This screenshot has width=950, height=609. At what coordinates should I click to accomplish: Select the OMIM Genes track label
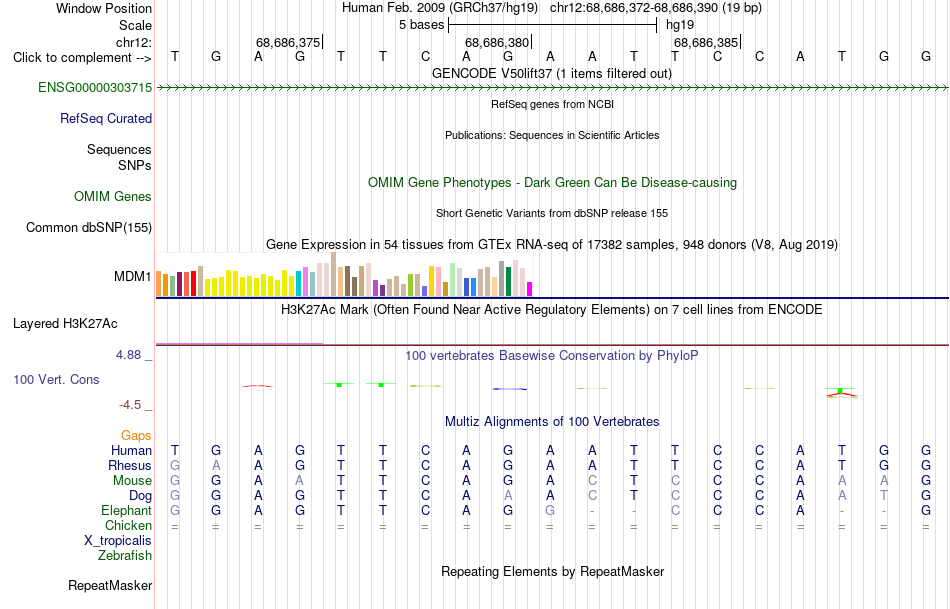(x=113, y=196)
